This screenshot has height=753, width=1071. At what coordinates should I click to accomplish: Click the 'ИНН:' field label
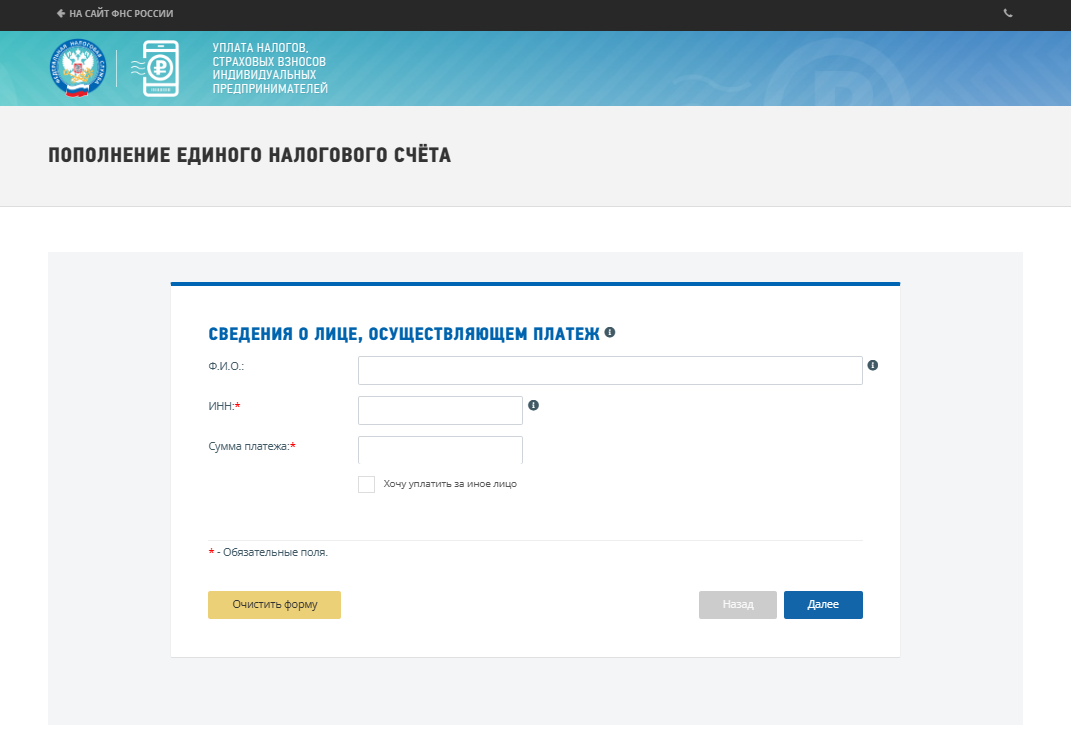pyautogui.click(x=223, y=406)
